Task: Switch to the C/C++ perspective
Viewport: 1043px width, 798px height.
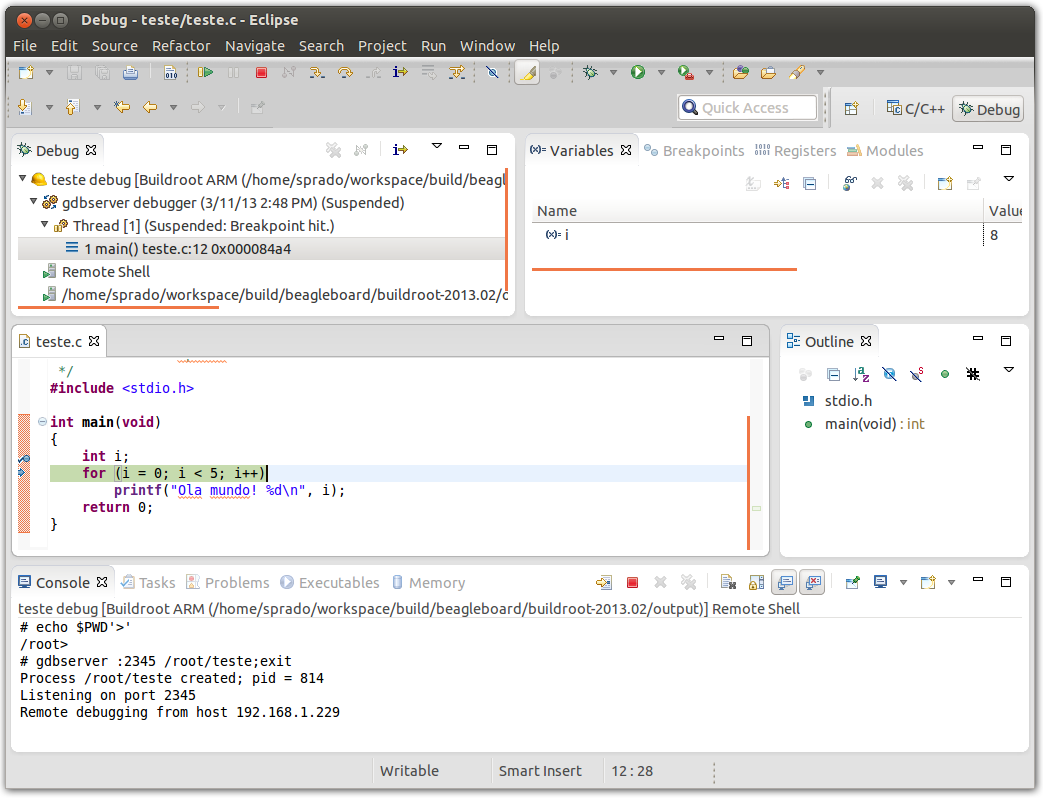Action: [x=915, y=109]
